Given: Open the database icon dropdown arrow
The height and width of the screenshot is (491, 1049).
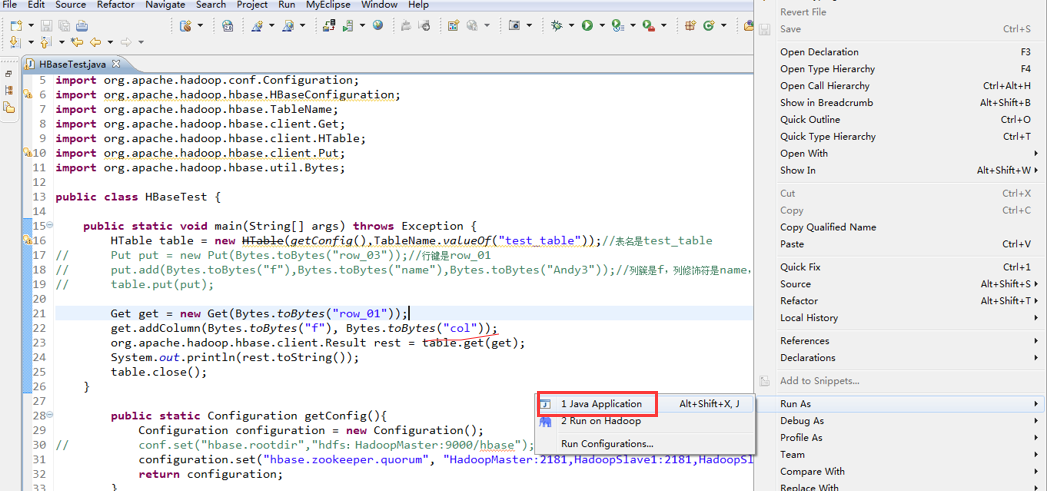Looking at the screenshot, I should (x=200, y=25).
